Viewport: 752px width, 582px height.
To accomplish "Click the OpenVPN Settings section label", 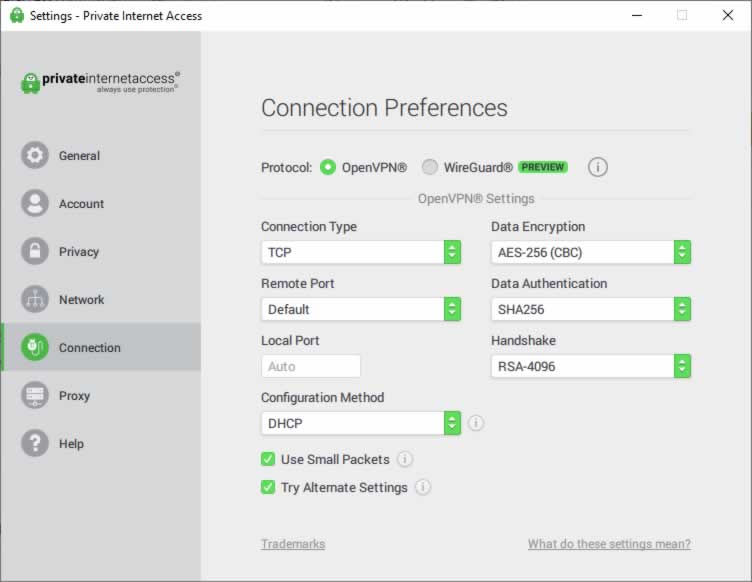I will point(476,198).
